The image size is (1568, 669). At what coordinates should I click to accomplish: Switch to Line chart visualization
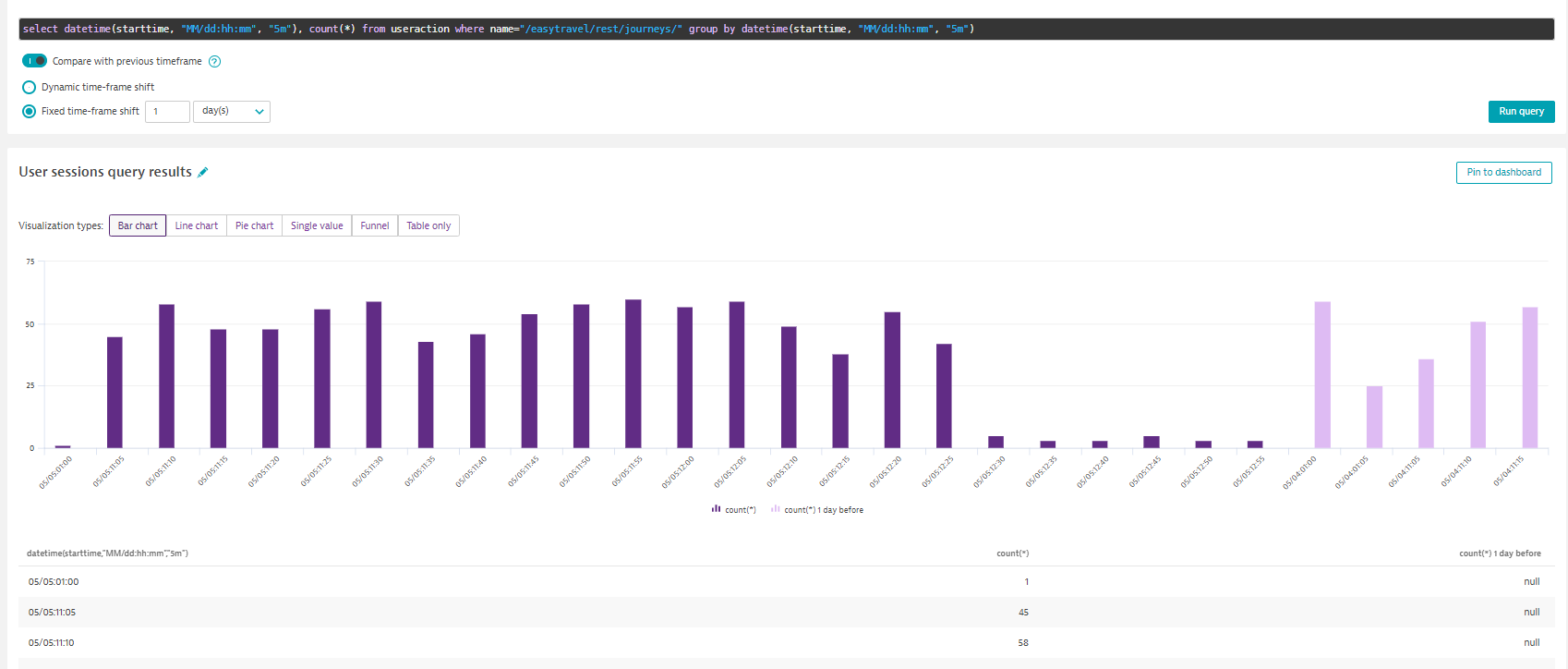pyautogui.click(x=196, y=225)
